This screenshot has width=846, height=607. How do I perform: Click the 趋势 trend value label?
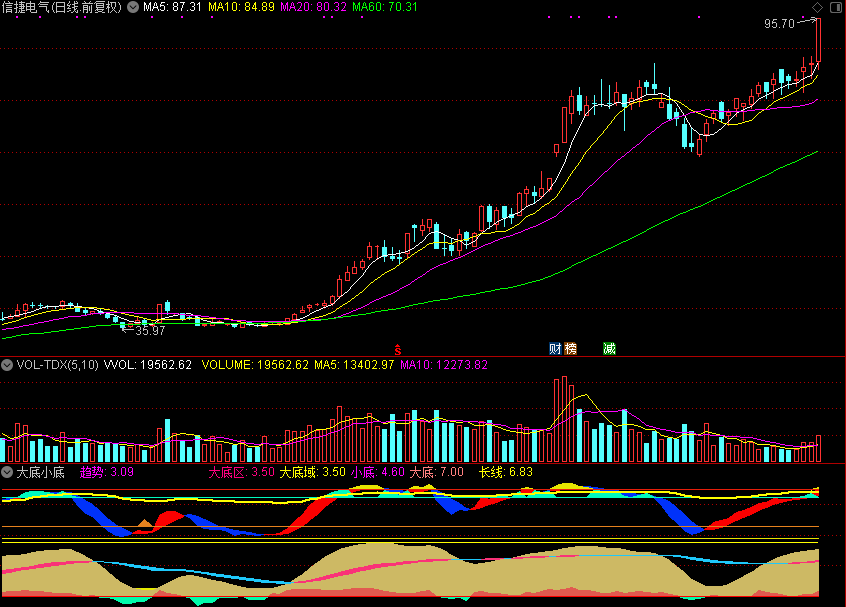pyautogui.click(x=106, y=471)
